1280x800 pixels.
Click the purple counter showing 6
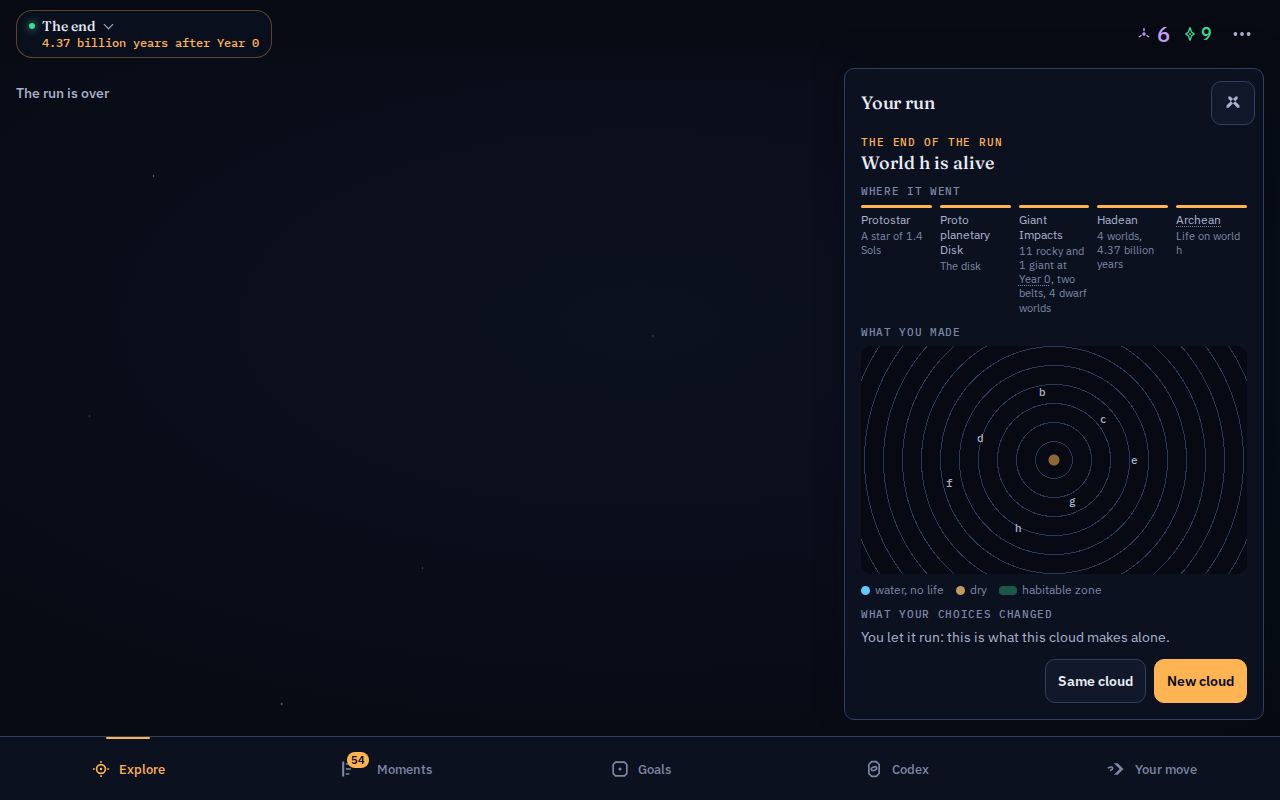[1153, 34]
